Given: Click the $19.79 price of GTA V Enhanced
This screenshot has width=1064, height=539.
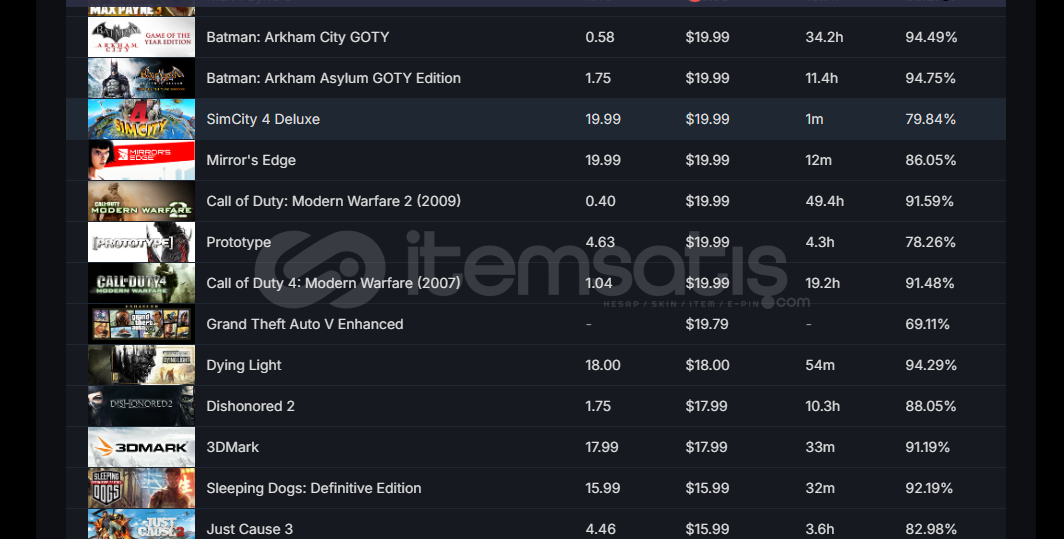Looking at the screenshot, I should pos(707,324).
